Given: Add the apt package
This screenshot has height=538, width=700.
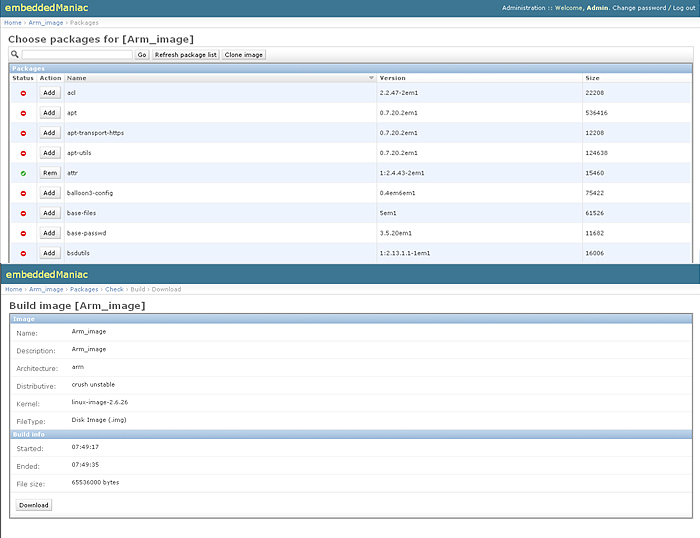Looking at the screenshot, I should click(x=50, y=113).
